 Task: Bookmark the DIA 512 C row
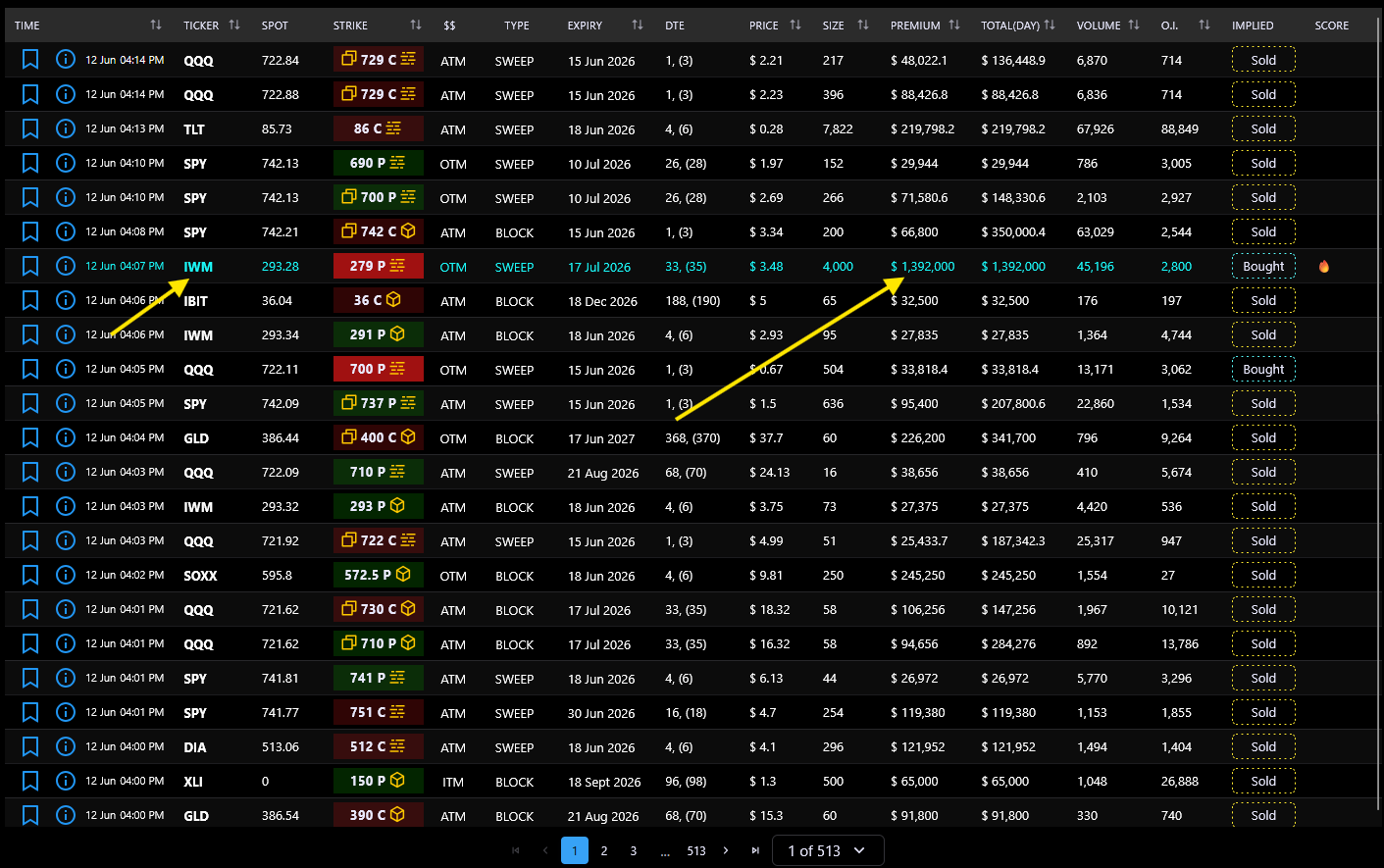(30, 746)
